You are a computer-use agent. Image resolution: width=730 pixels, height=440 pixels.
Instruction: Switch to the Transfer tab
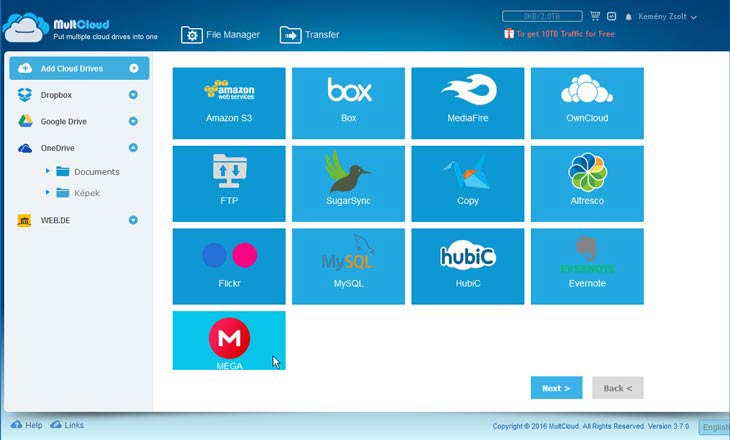[x=310, y=35]
